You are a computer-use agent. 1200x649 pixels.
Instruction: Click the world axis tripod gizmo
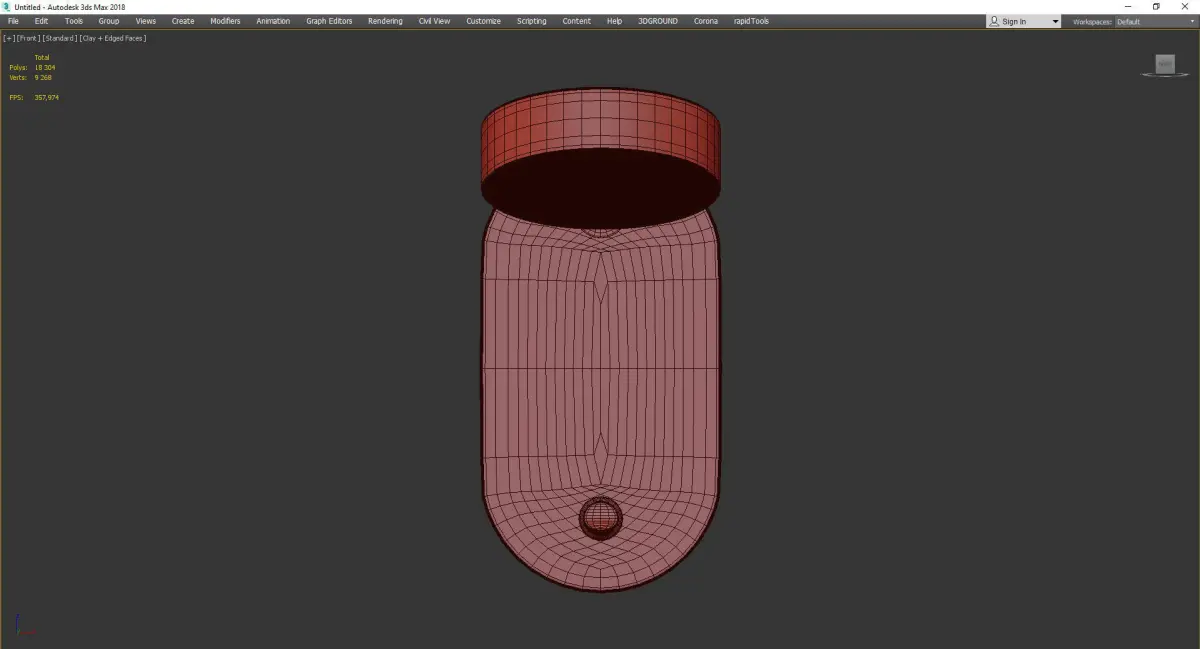(x=24, y=626)
